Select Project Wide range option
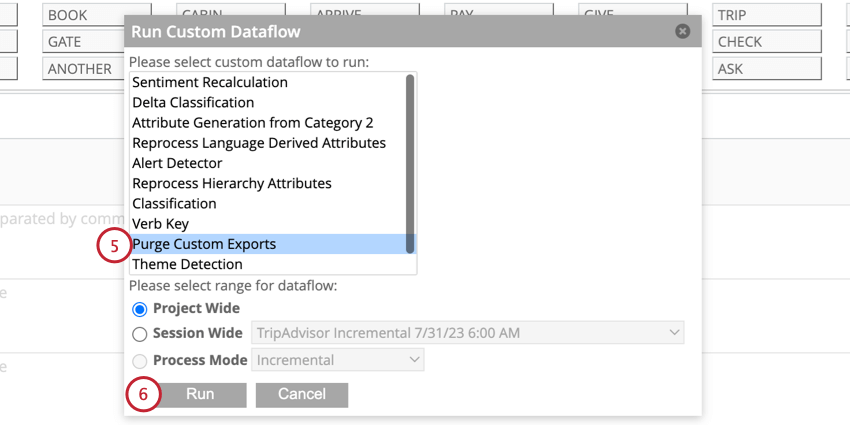 point(140,309)
